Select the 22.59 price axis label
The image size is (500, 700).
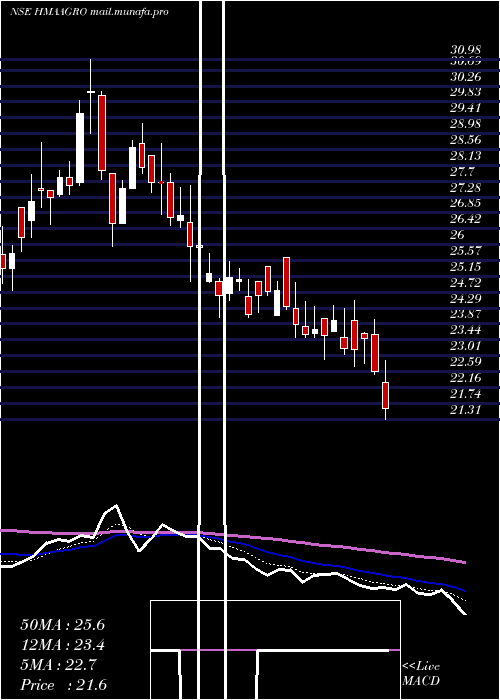(466, 361)
